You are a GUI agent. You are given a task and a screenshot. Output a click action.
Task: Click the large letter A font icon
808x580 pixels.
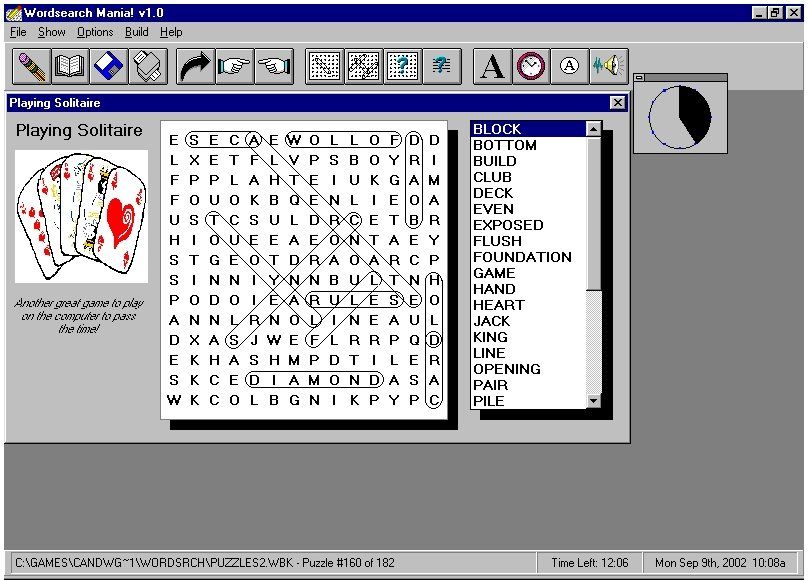click(x=492, y=66)
